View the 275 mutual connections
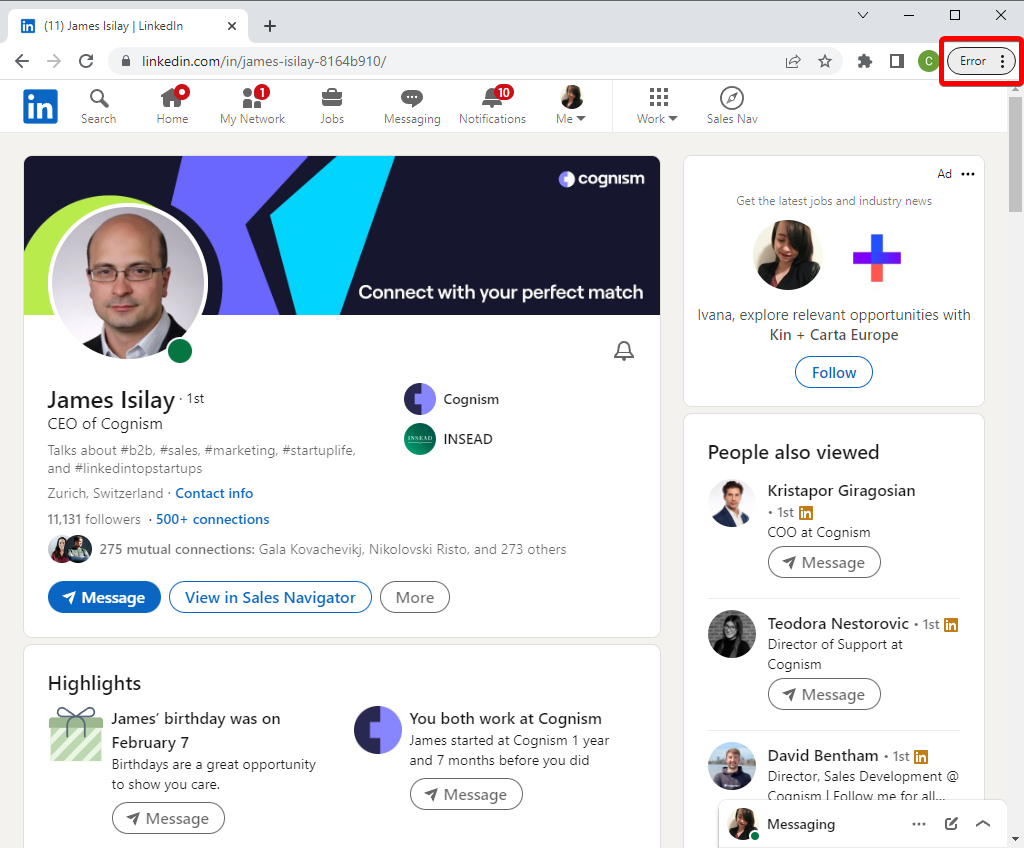Viewport: 1024px width, 848px height. click(333, 549)
